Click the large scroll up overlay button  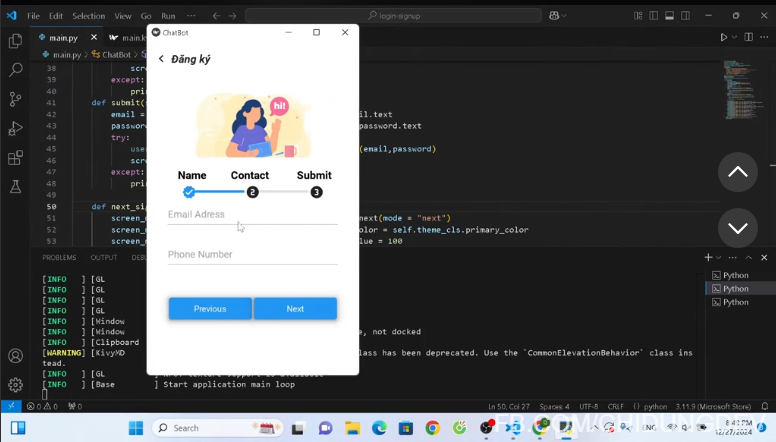coord(737,172)
